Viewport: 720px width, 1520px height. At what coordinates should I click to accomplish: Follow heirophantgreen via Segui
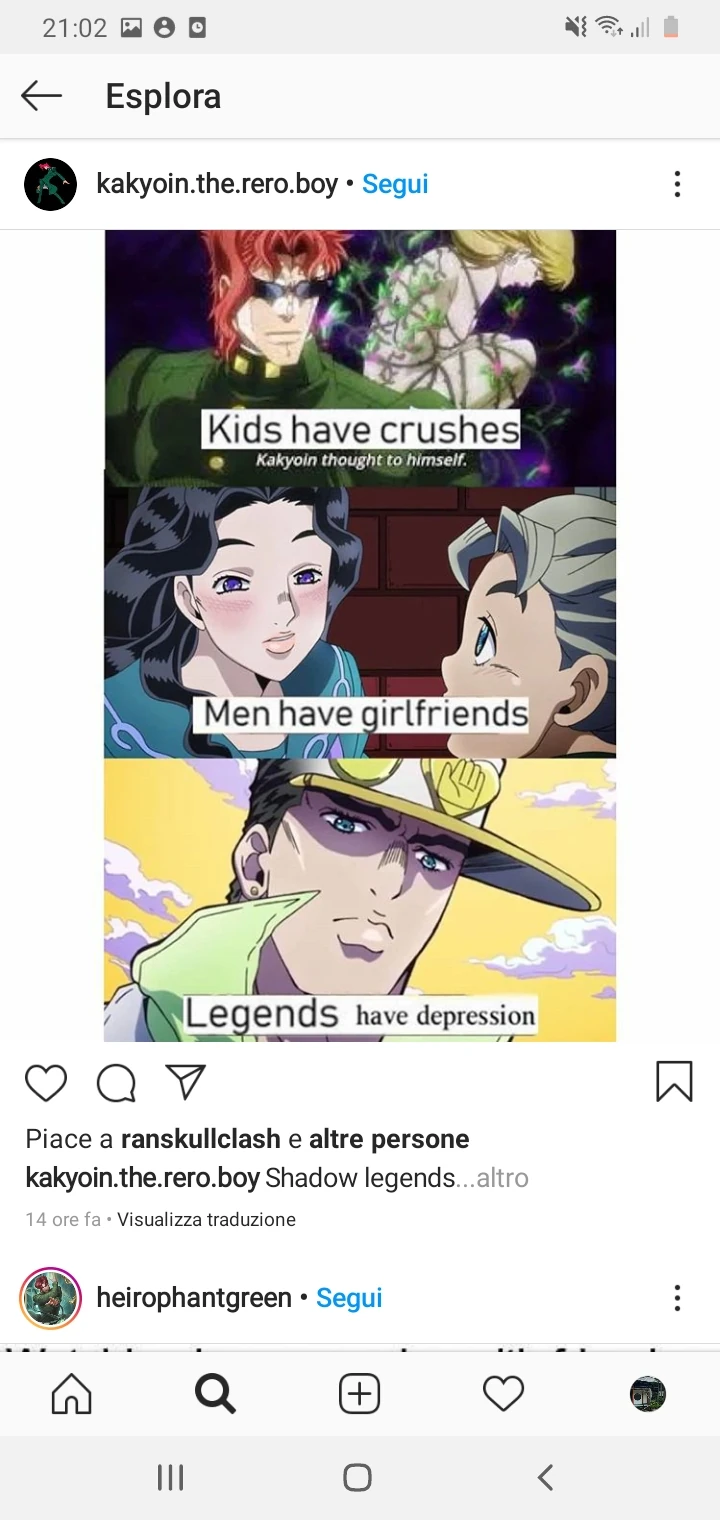click(349, 1298)
